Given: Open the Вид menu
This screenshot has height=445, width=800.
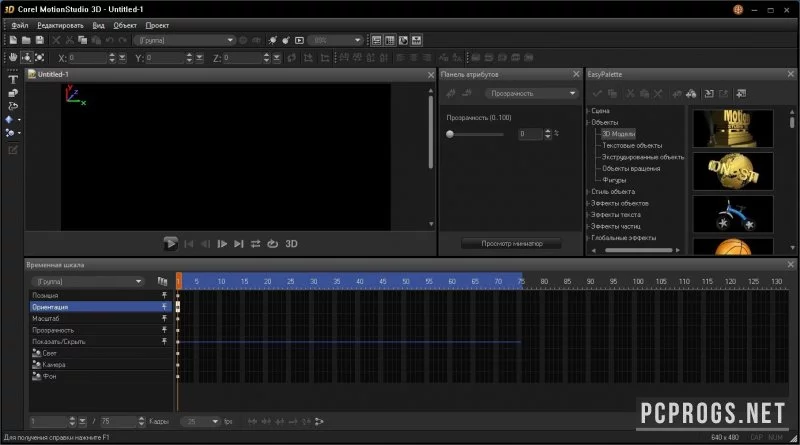Looking at the screenshot, I should (98, 25).
